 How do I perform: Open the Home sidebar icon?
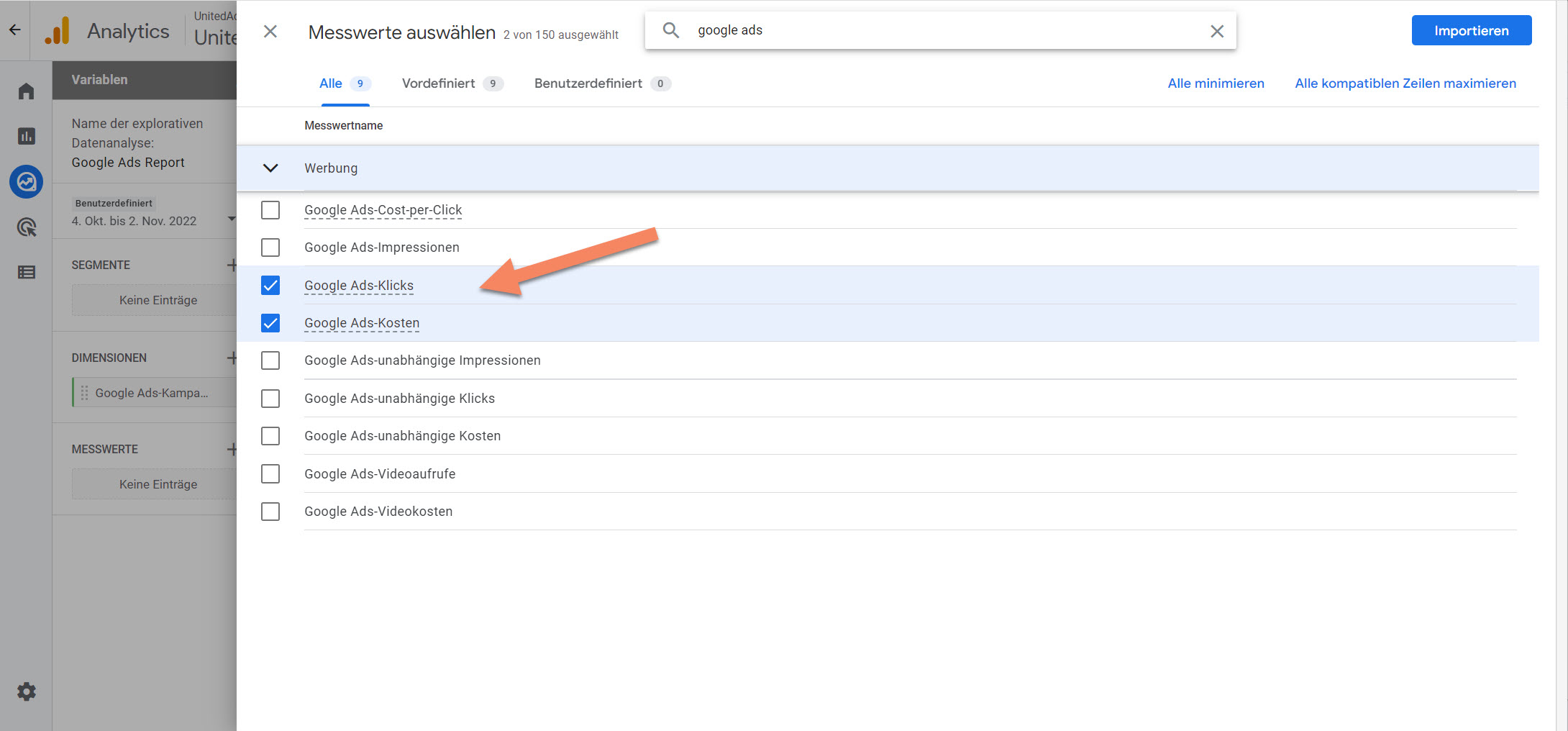(27, 91)
